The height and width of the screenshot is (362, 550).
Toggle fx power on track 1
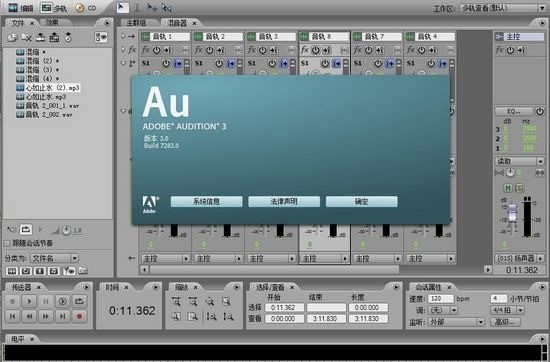(x=156, y=50)
